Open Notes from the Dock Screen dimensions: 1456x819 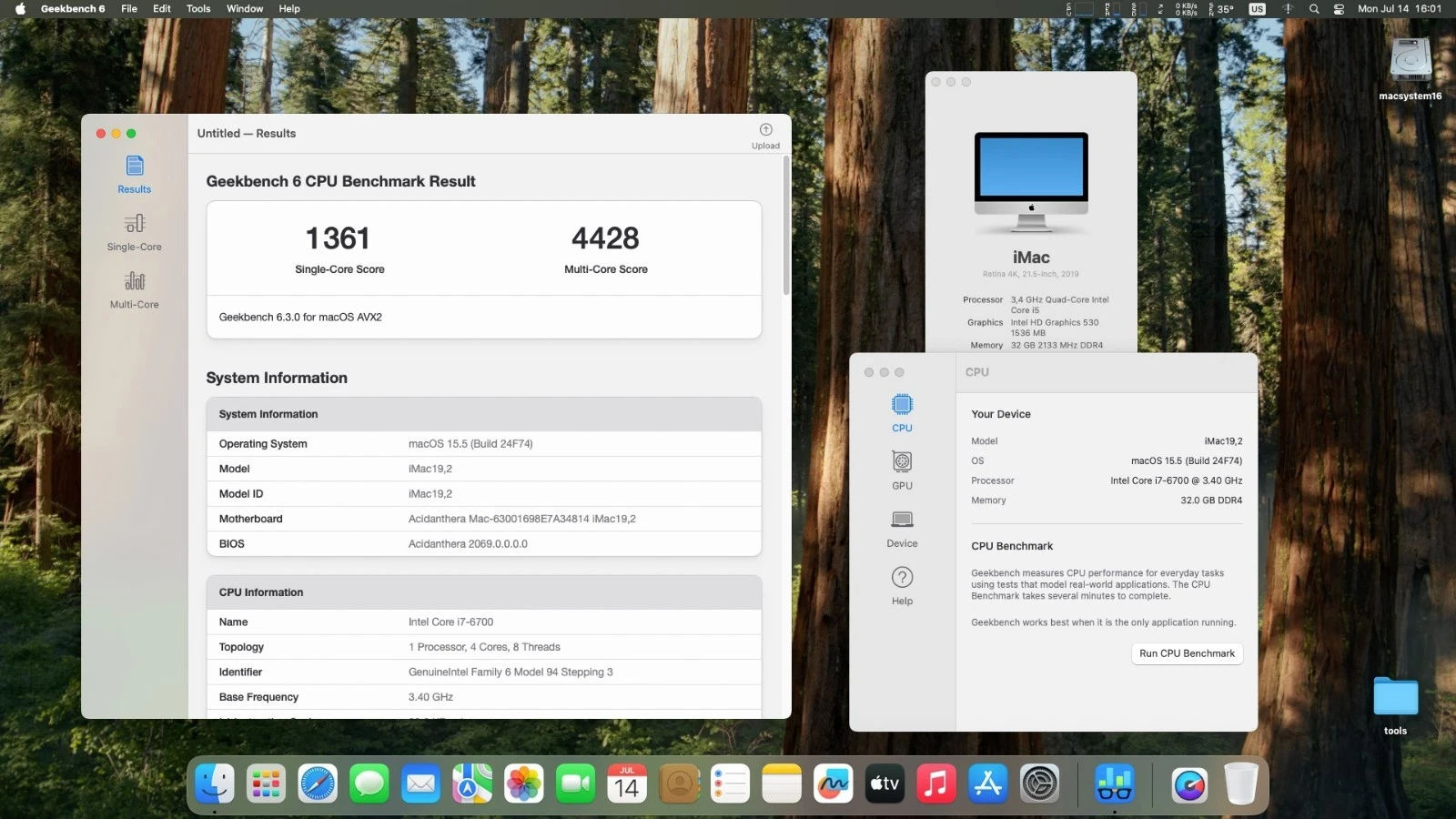pyautogui.click(x=782, y=784)
